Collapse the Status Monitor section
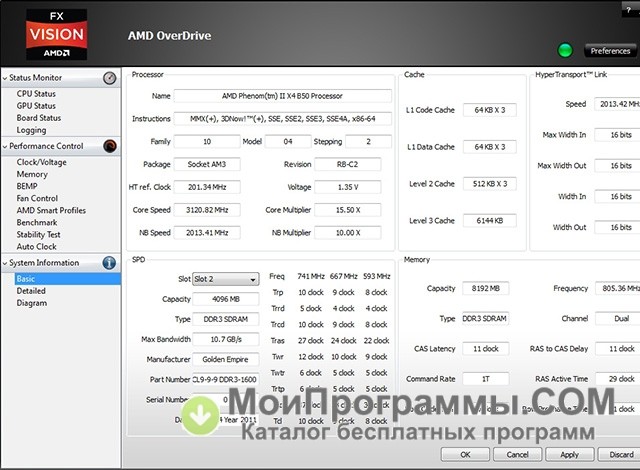The image size is (640, 470). pos(5,78)
